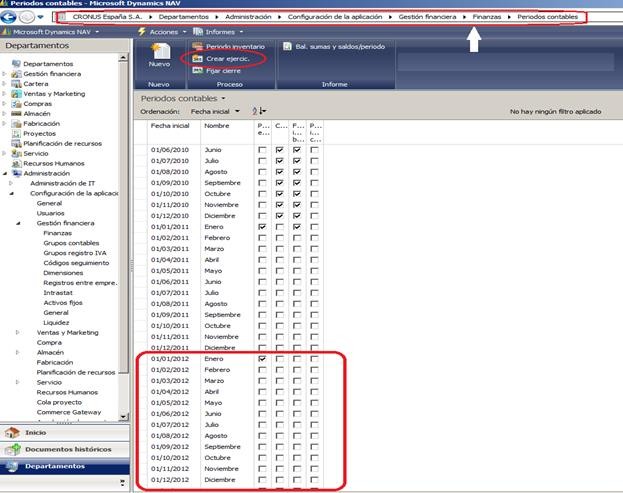Open the Informes menu
This screenshot has width=623, height=493.
pyautogui.click(x=218, y=32)
